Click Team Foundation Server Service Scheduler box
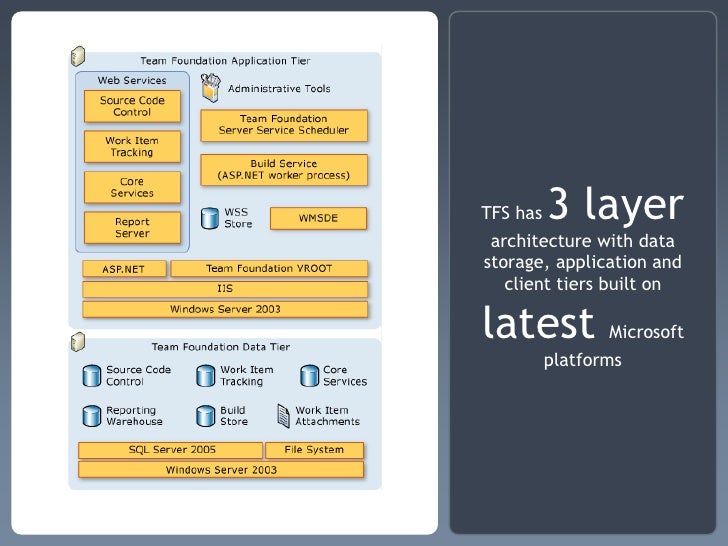Viewport: 728px width, 546px height. 284,125
